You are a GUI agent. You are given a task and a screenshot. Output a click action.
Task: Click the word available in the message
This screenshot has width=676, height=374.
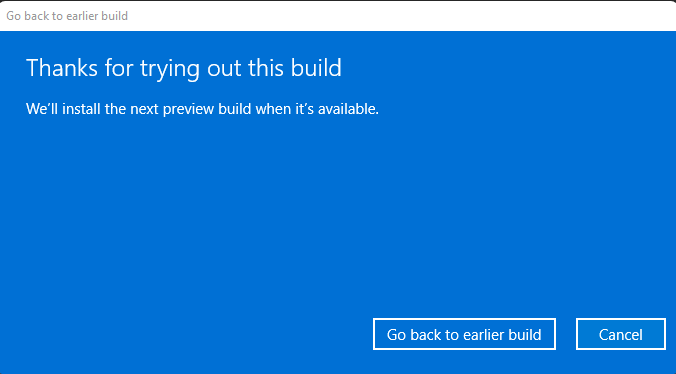click(348, 109)
